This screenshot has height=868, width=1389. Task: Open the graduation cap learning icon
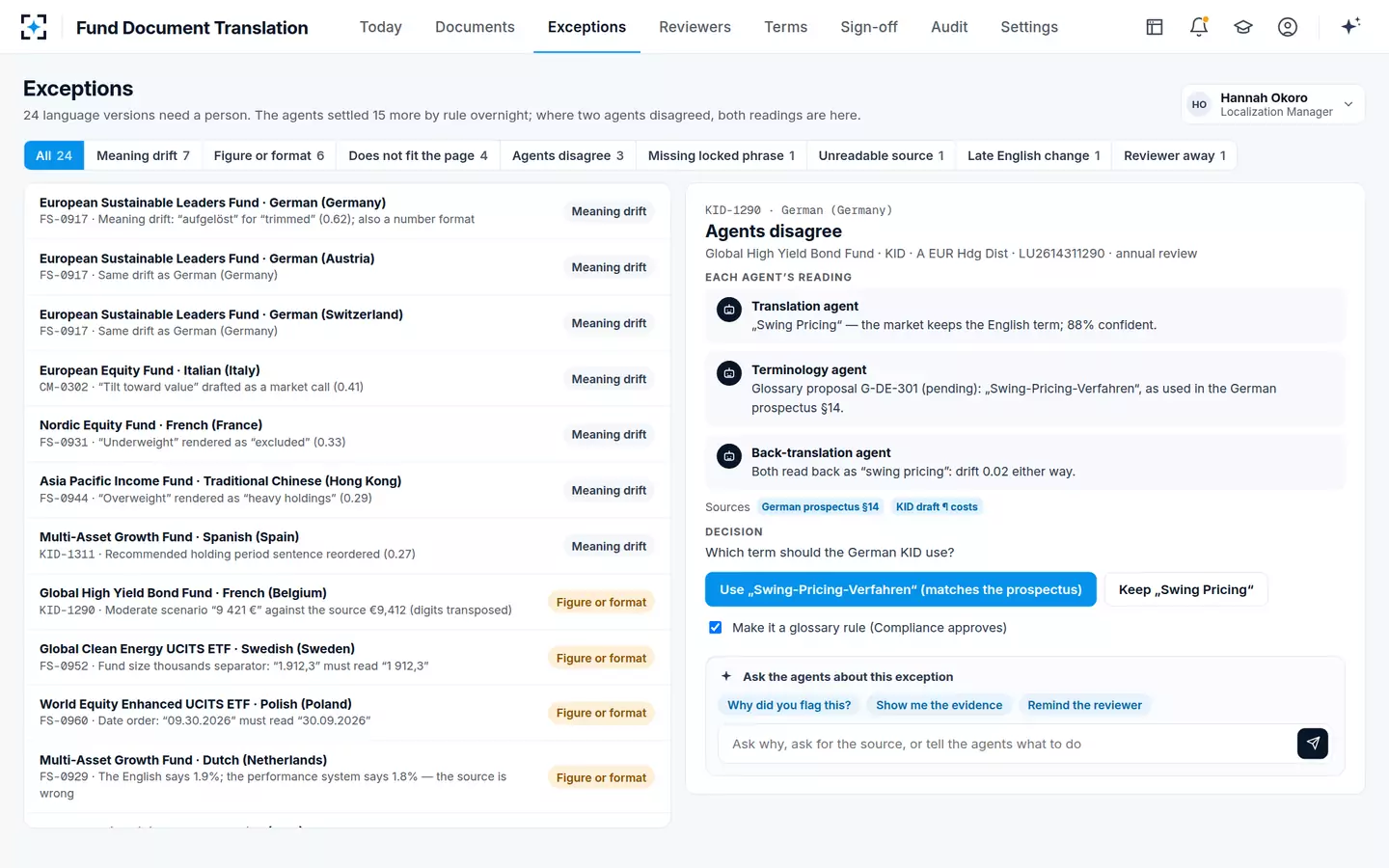click(1243, 27)
